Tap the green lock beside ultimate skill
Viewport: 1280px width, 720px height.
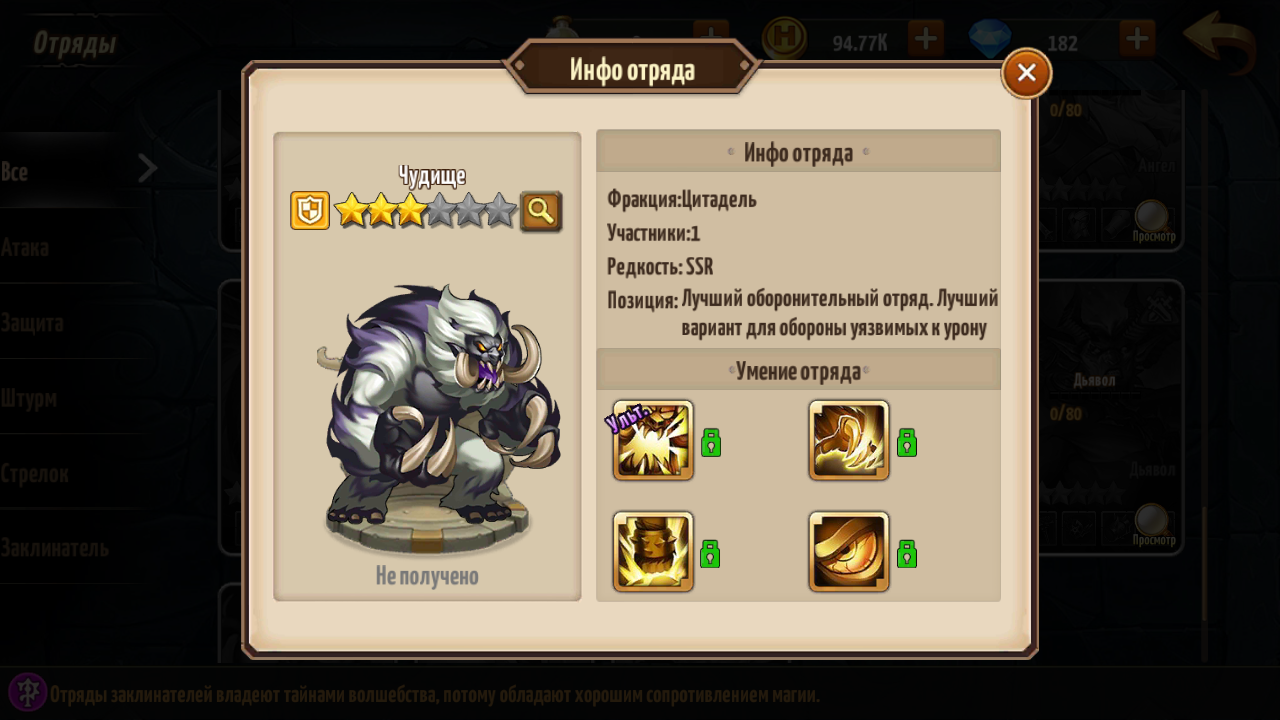pyautogui.click(x=711, y=442)
